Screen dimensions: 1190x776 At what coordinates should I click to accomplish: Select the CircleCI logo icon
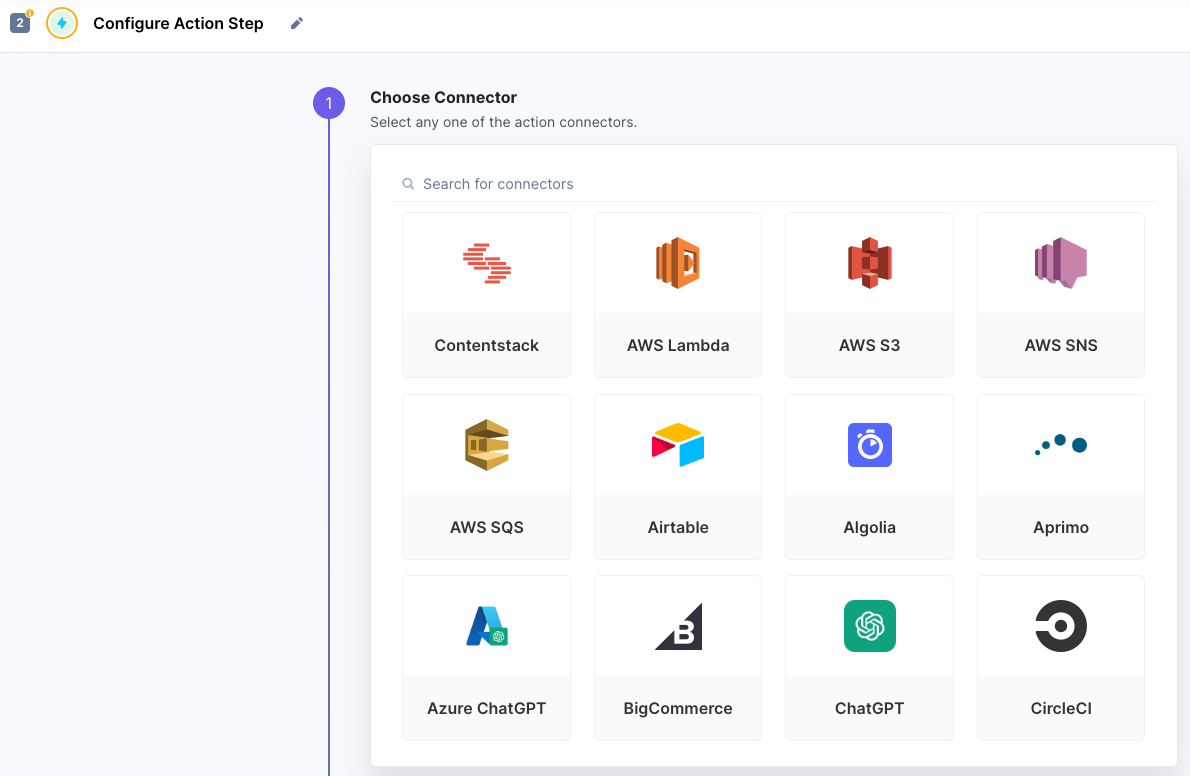[1060, 626]
